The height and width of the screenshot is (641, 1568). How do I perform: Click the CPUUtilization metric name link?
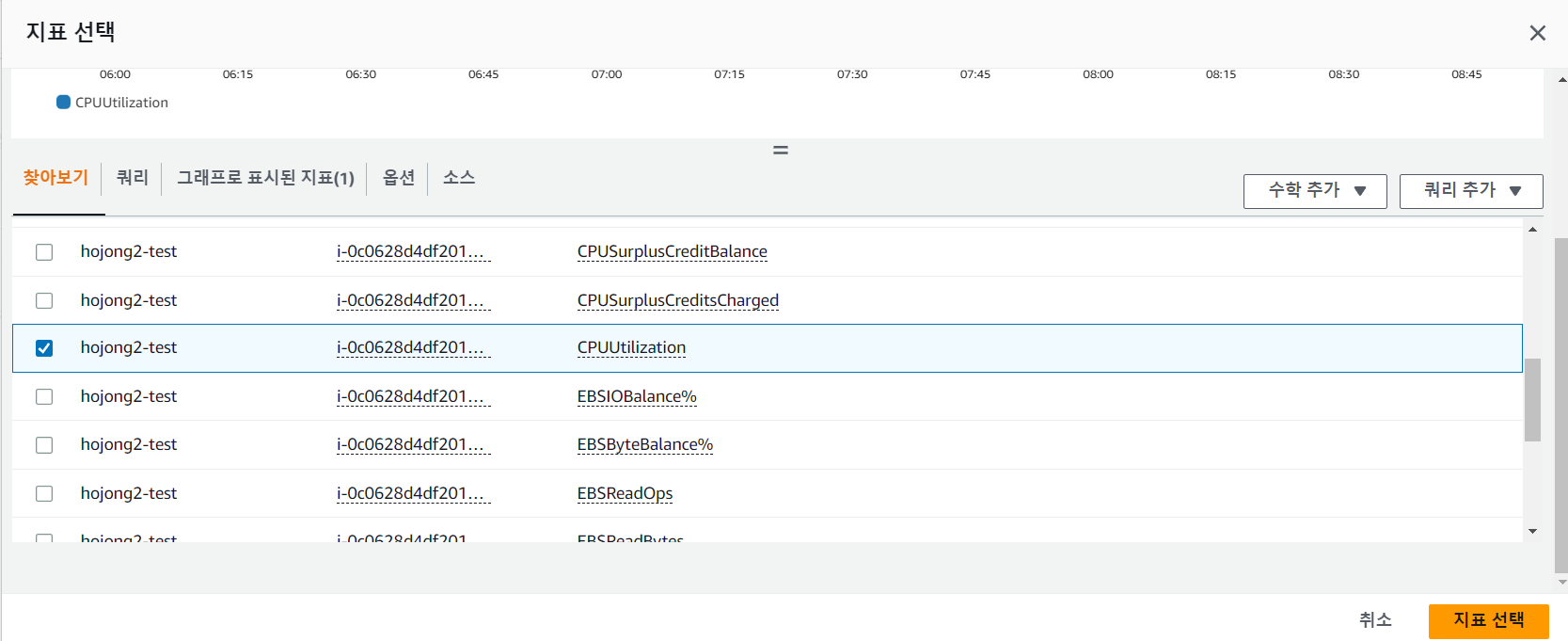click(x=631, y=347)
